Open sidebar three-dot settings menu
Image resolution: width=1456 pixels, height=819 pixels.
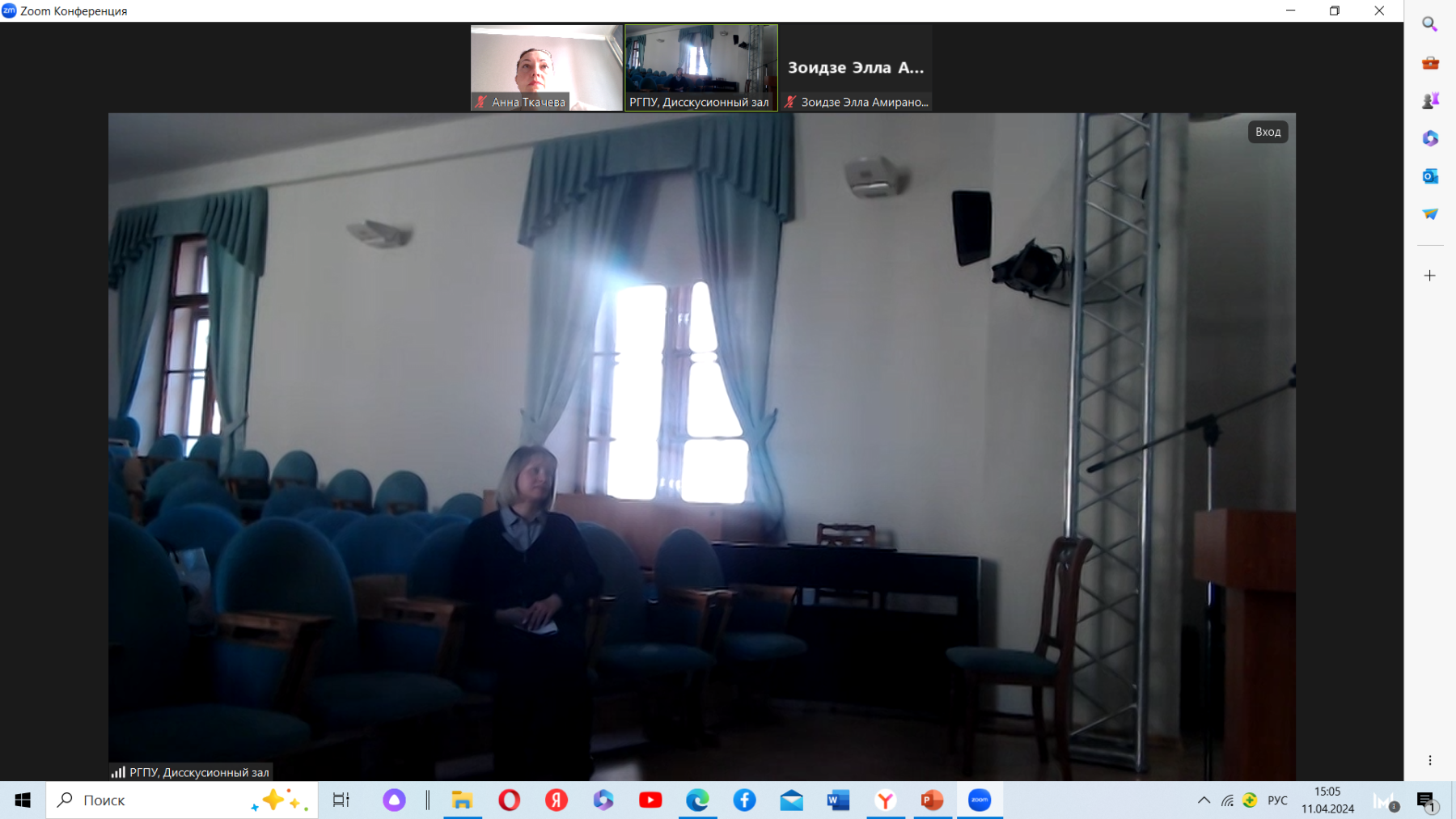pyautogui.click(x=1430, y=761)
